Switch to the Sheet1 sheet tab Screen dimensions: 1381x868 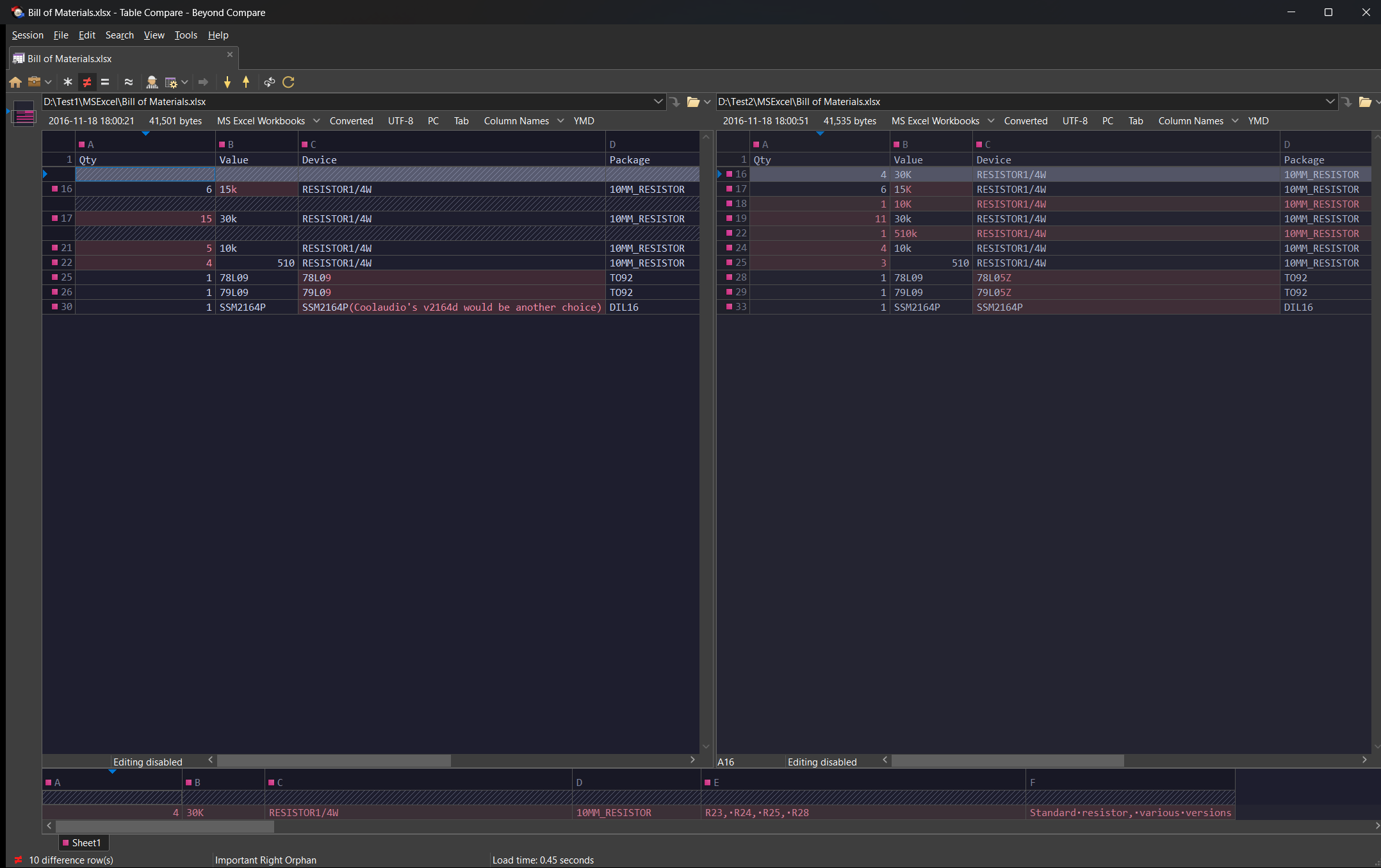tap(83, 843)
